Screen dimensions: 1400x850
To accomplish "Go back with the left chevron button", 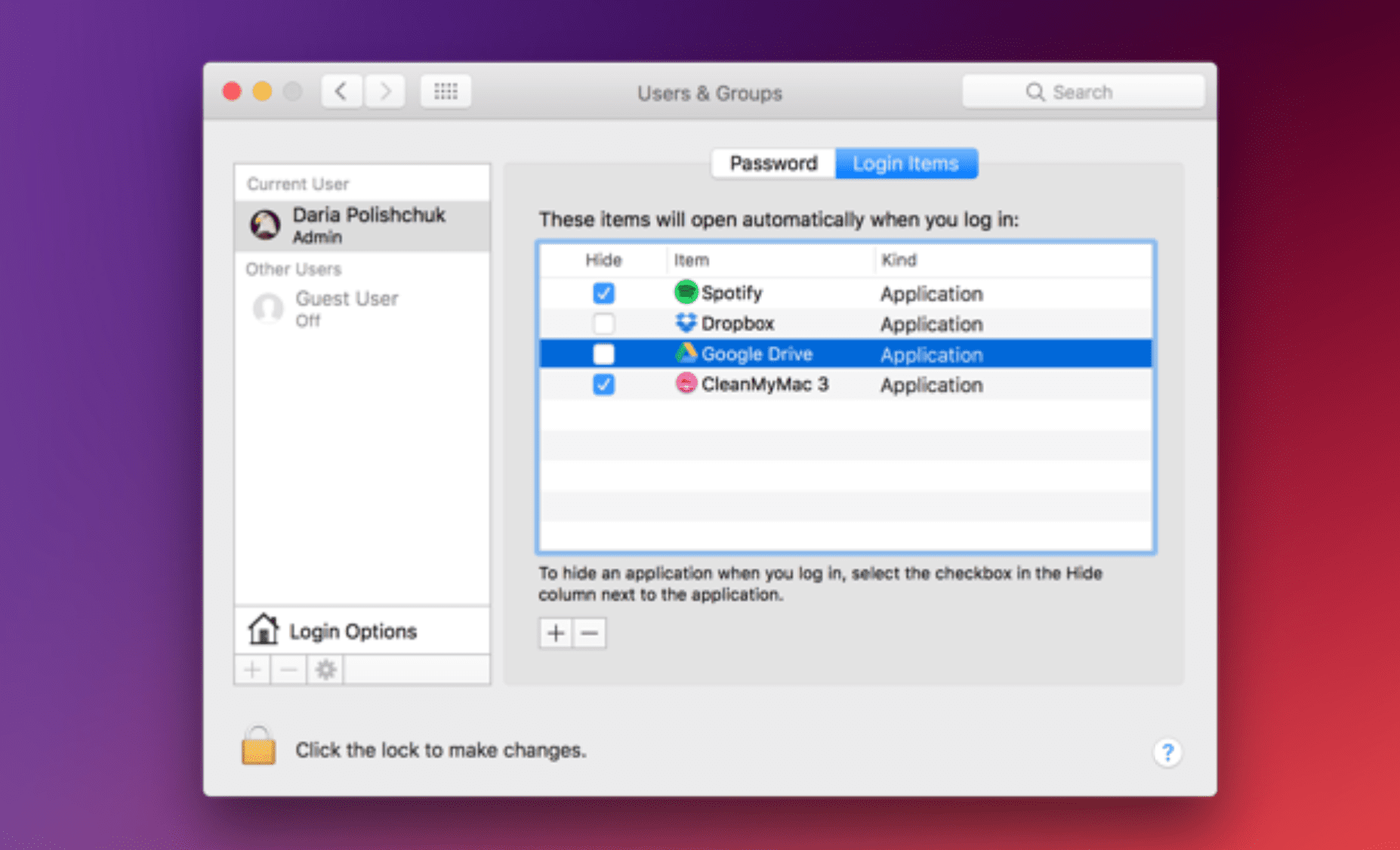I will pyautogui.click(x=341, y=92).
